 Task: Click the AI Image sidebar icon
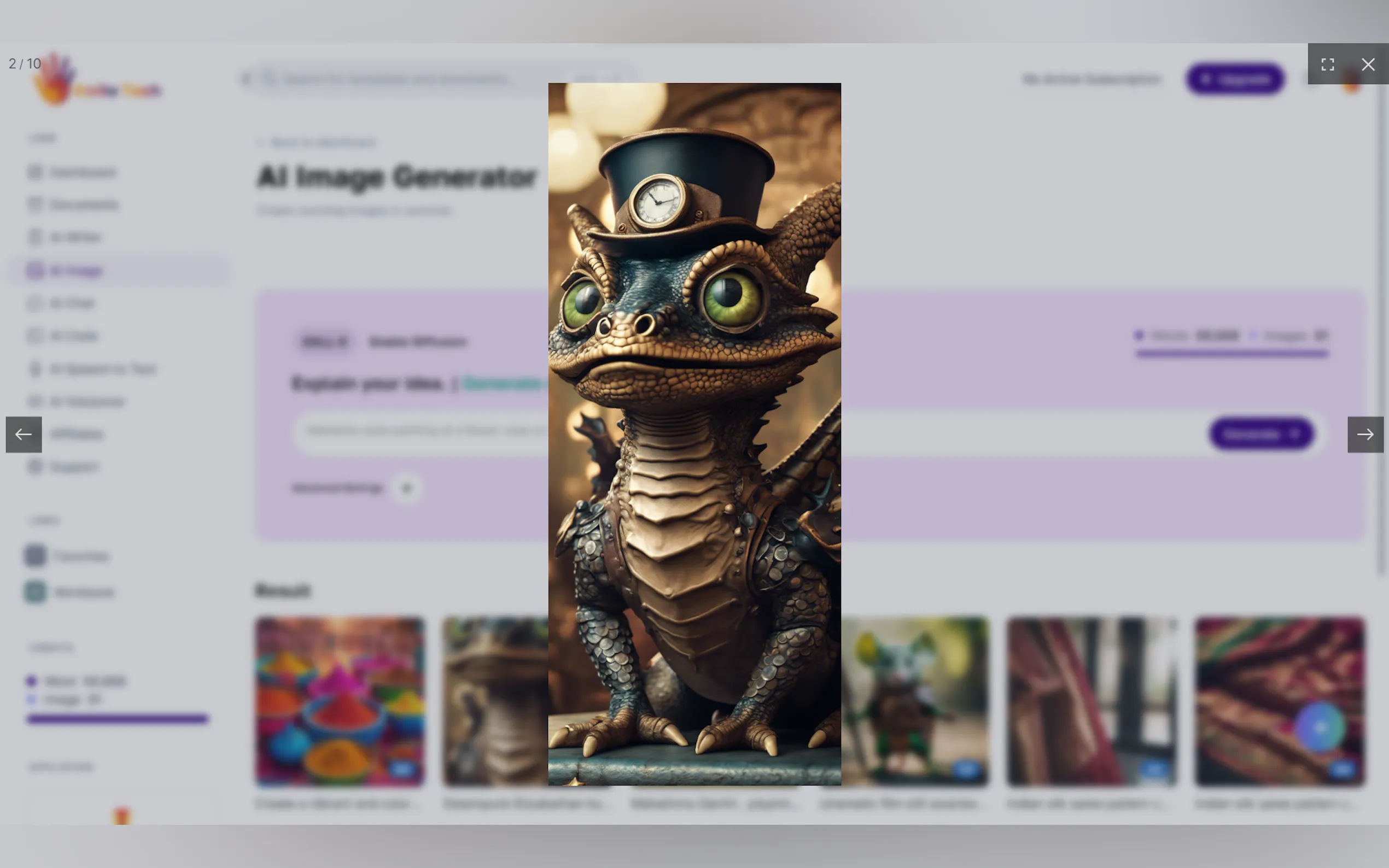click(35, 271)
